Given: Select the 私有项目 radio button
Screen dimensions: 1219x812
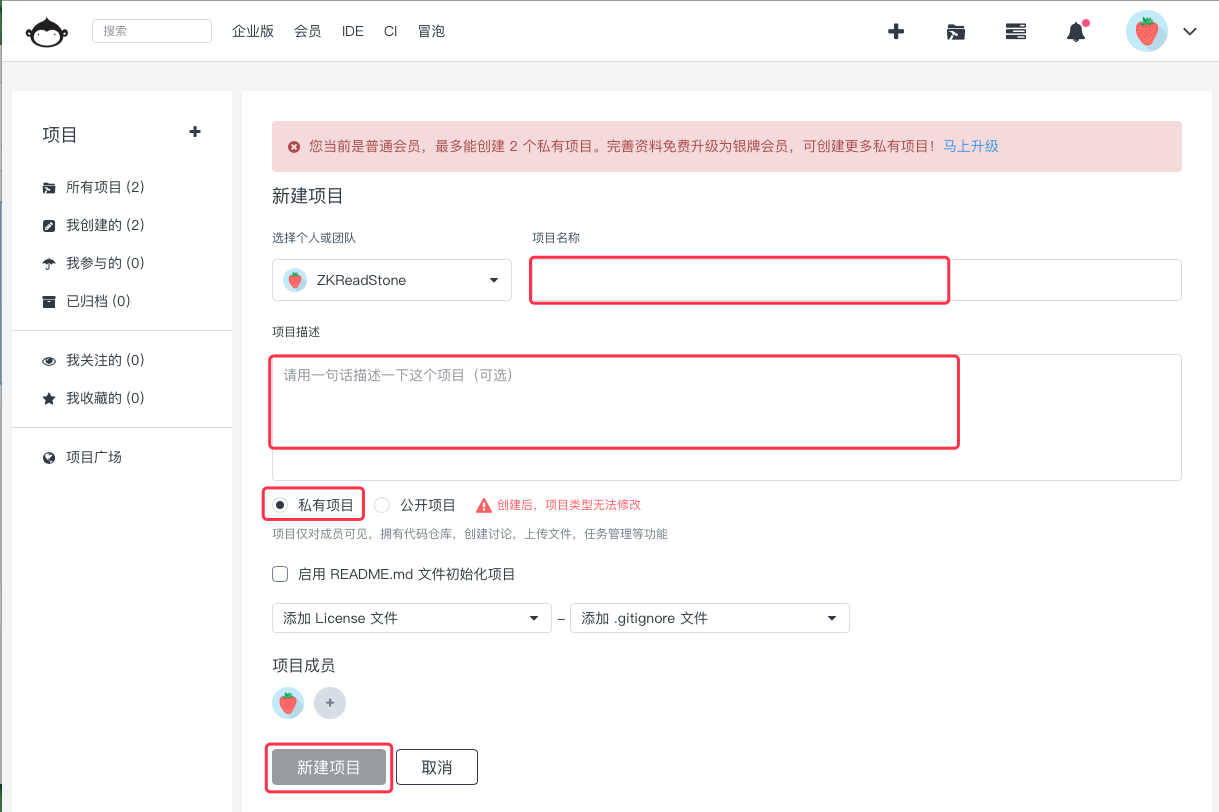Looking at the screenshot, I should pos(279,504).
